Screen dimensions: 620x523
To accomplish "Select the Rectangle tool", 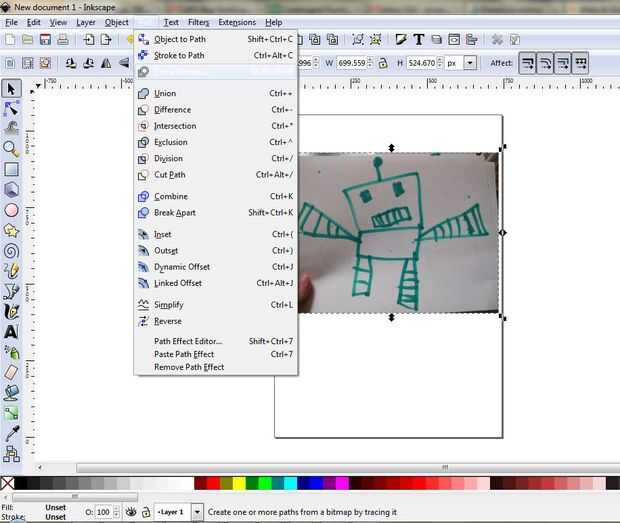I will (11, 169).
